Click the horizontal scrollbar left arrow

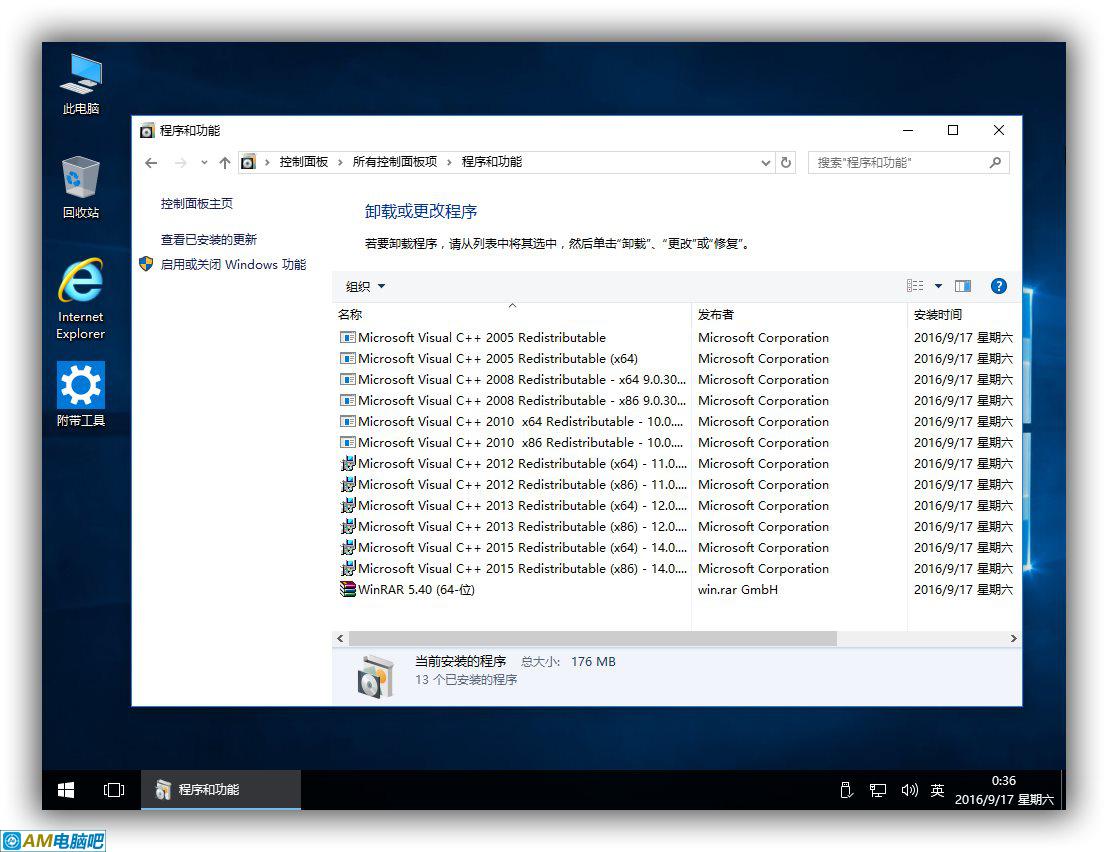tap(340, 639)
